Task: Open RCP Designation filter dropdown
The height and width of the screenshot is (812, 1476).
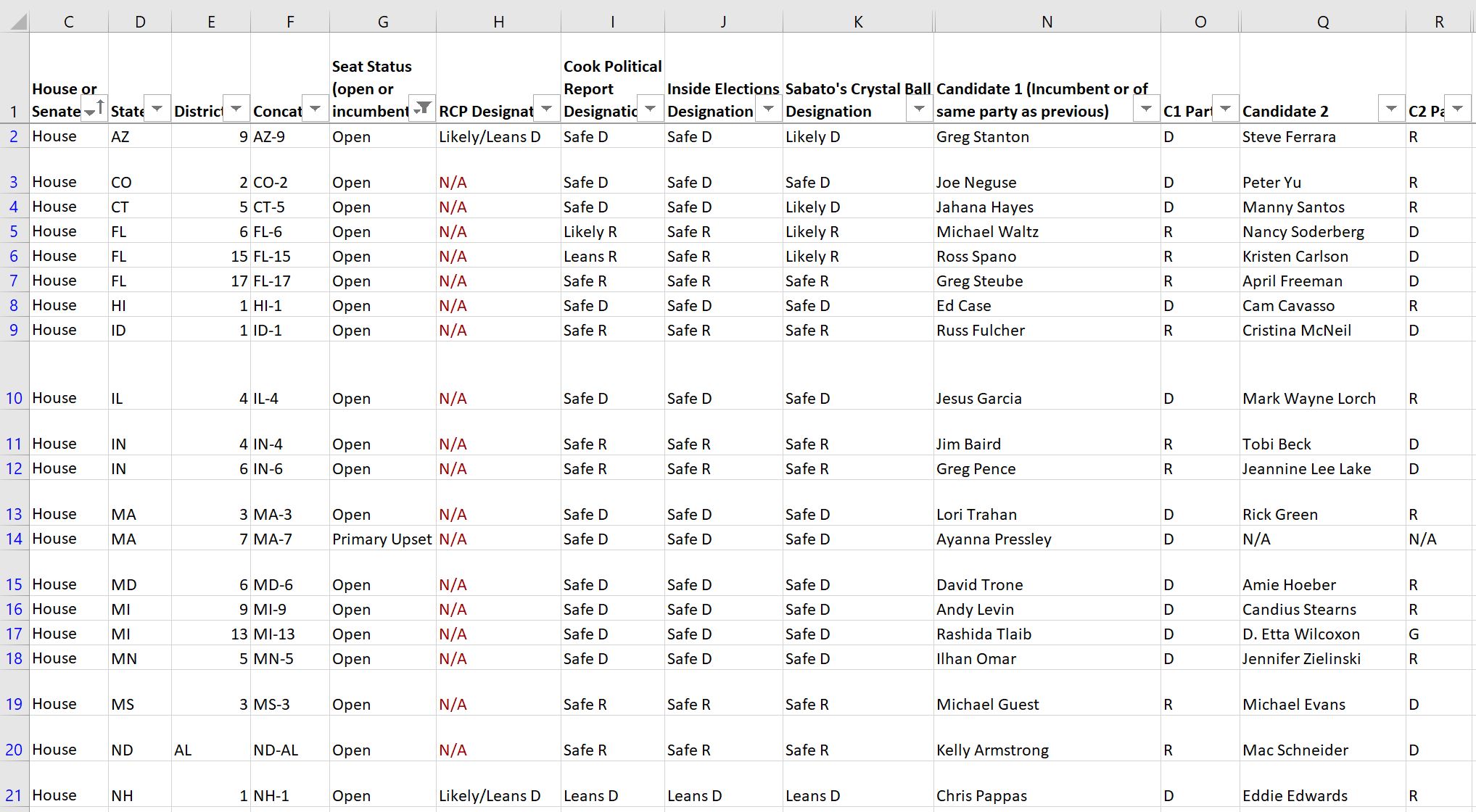Action: tap(547, 109)
